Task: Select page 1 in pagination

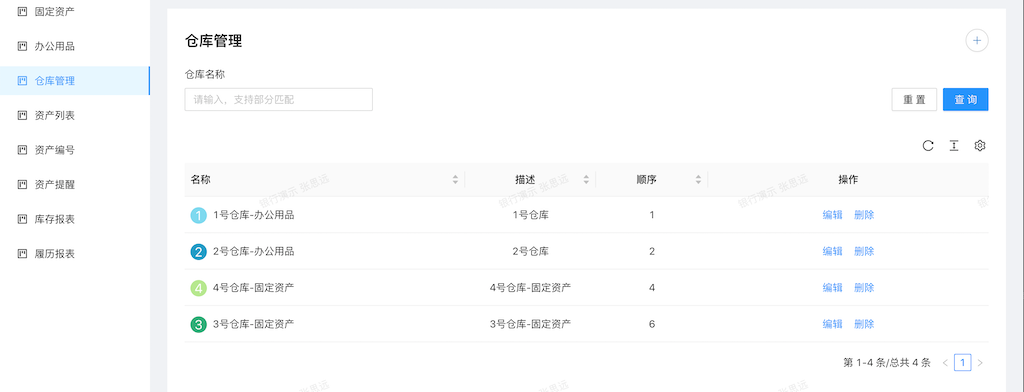Action: click(963, 363)
